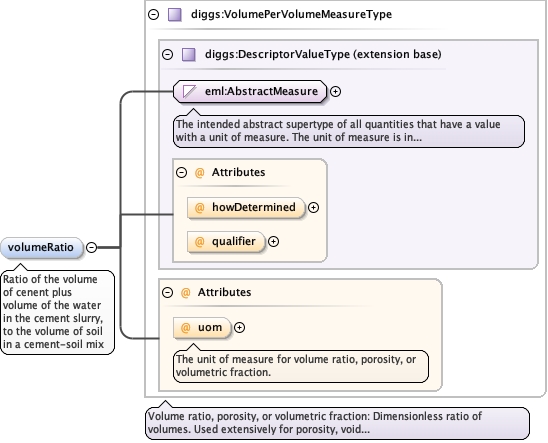Click the @ icon on the uom attribute
The height and width of the screenshot is (443, 548).
(185, 328)
